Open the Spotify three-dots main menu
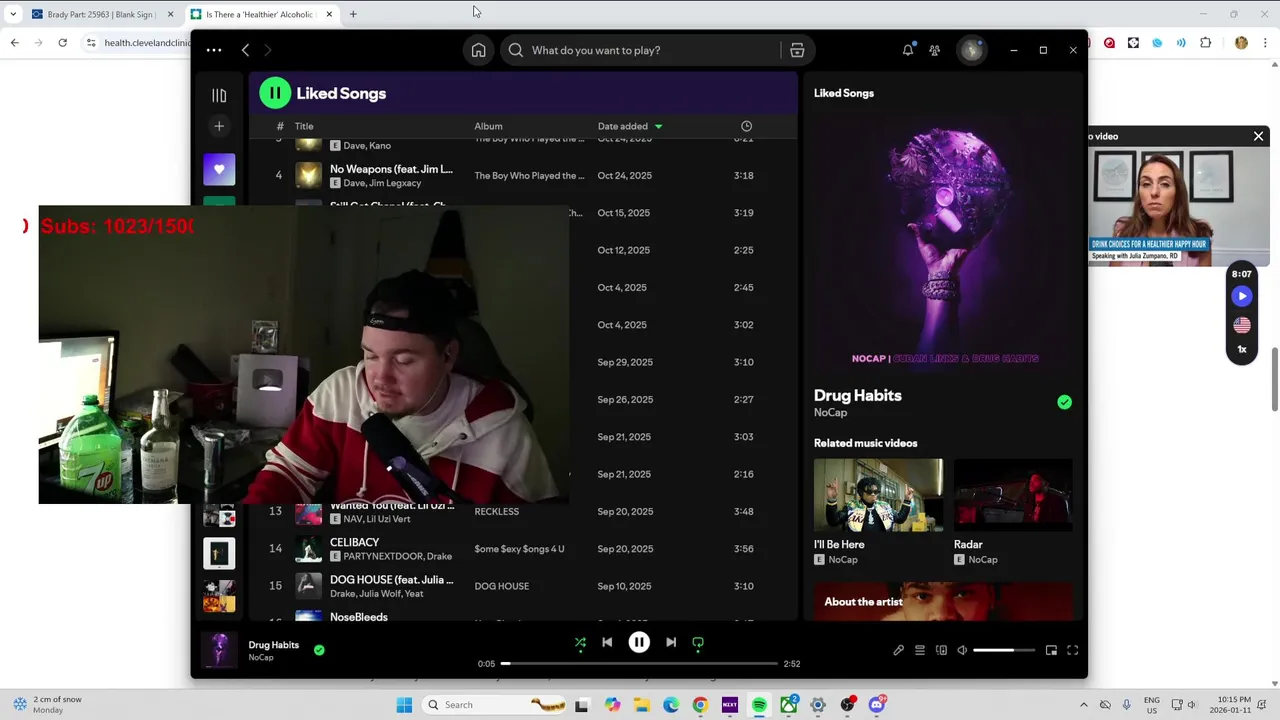The height and width of the screenshot is (720, 1280). (x=214, y=50)
